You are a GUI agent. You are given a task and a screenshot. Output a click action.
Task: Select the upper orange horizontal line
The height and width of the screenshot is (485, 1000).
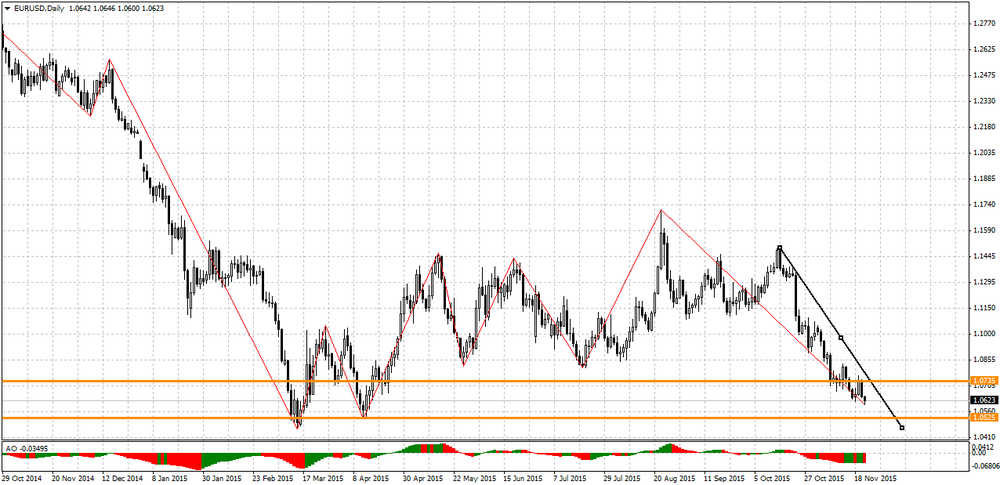[500, 381]
